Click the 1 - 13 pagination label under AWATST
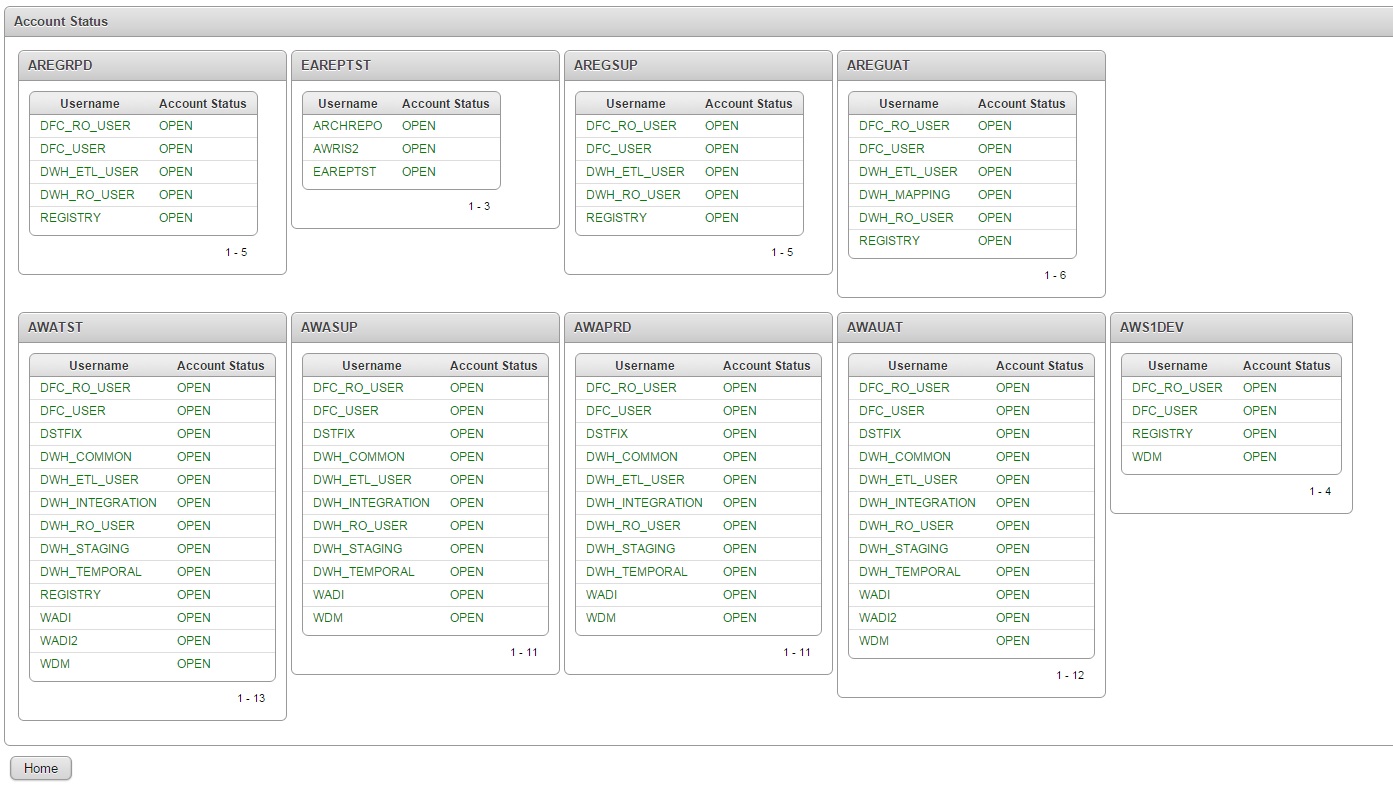The width and height of the screenshot is (1393, 790). (x=254, y=698)
